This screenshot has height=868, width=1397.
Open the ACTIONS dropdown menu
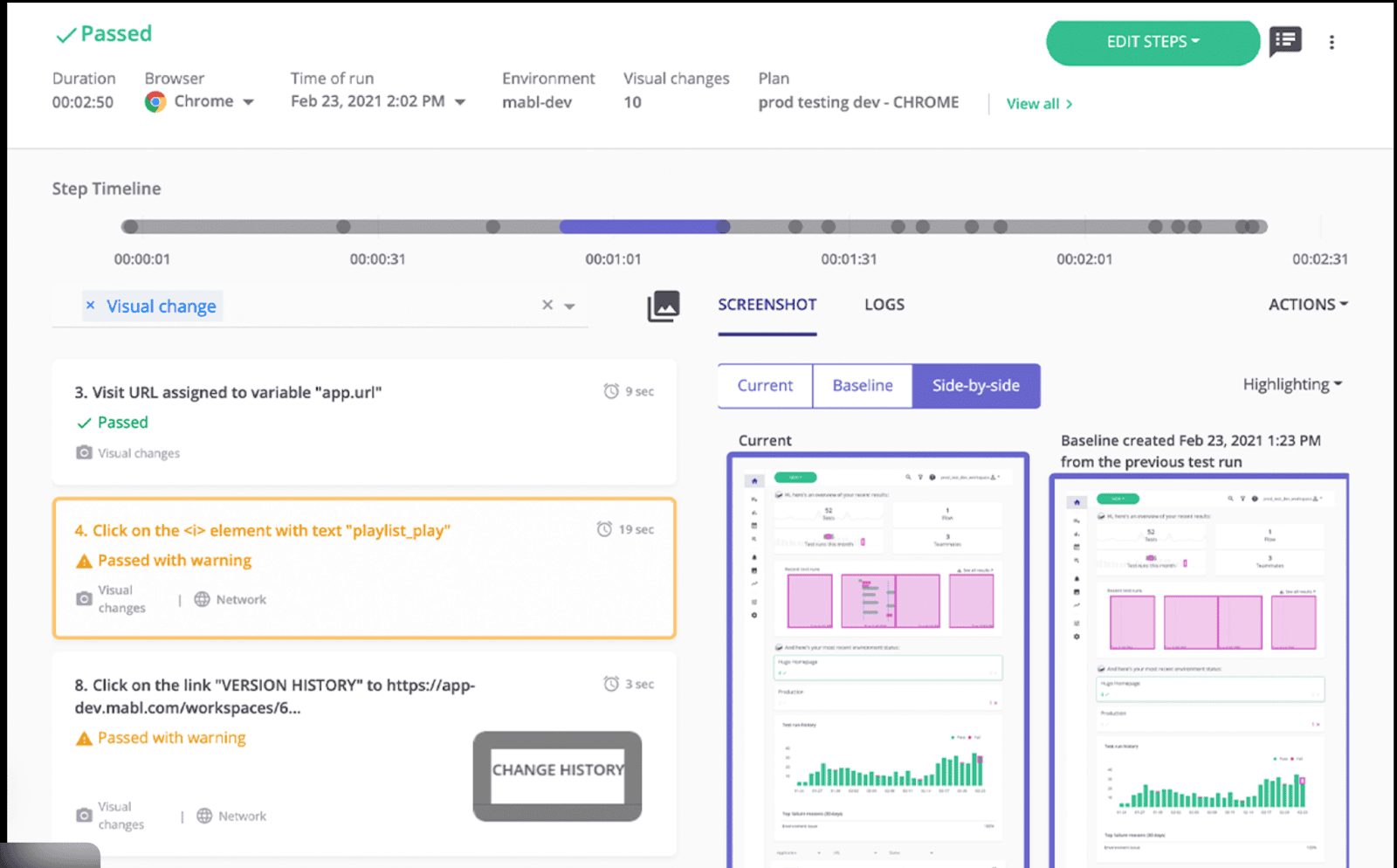coord(1307,305)
